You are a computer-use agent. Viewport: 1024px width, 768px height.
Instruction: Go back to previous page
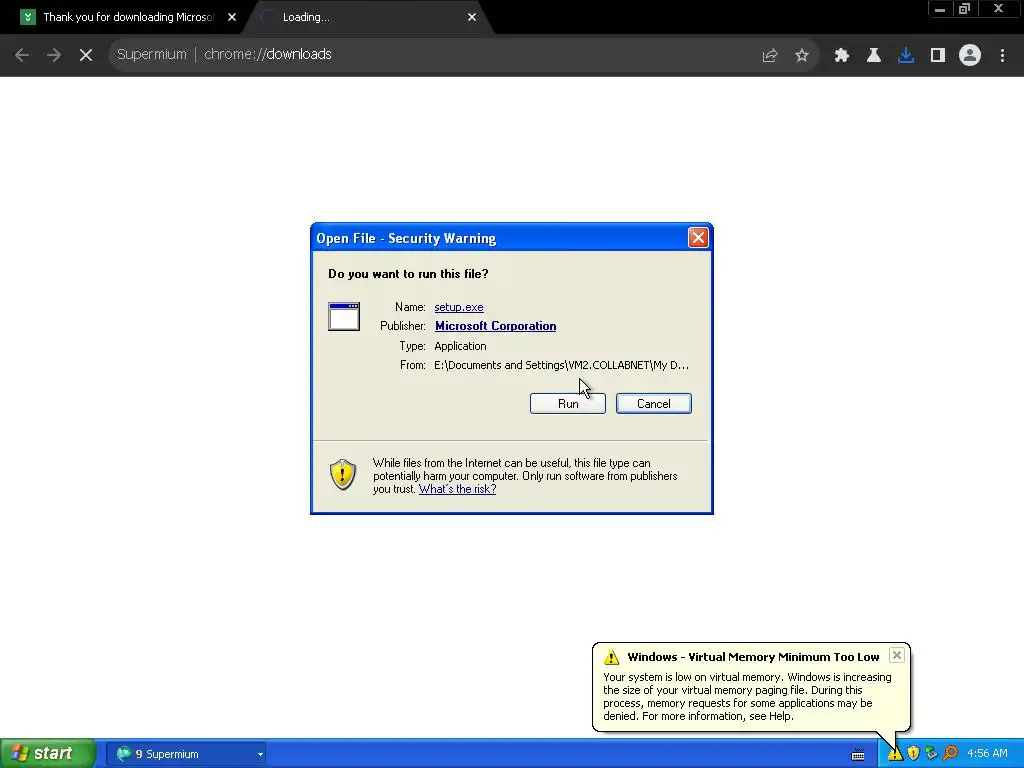pos(22,55)
